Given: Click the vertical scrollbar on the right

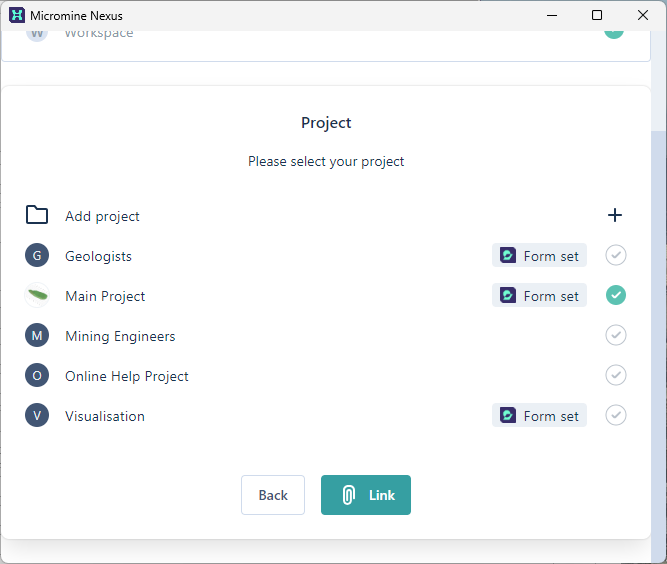Looking at the screenshot, I should (x=659, y=300).
